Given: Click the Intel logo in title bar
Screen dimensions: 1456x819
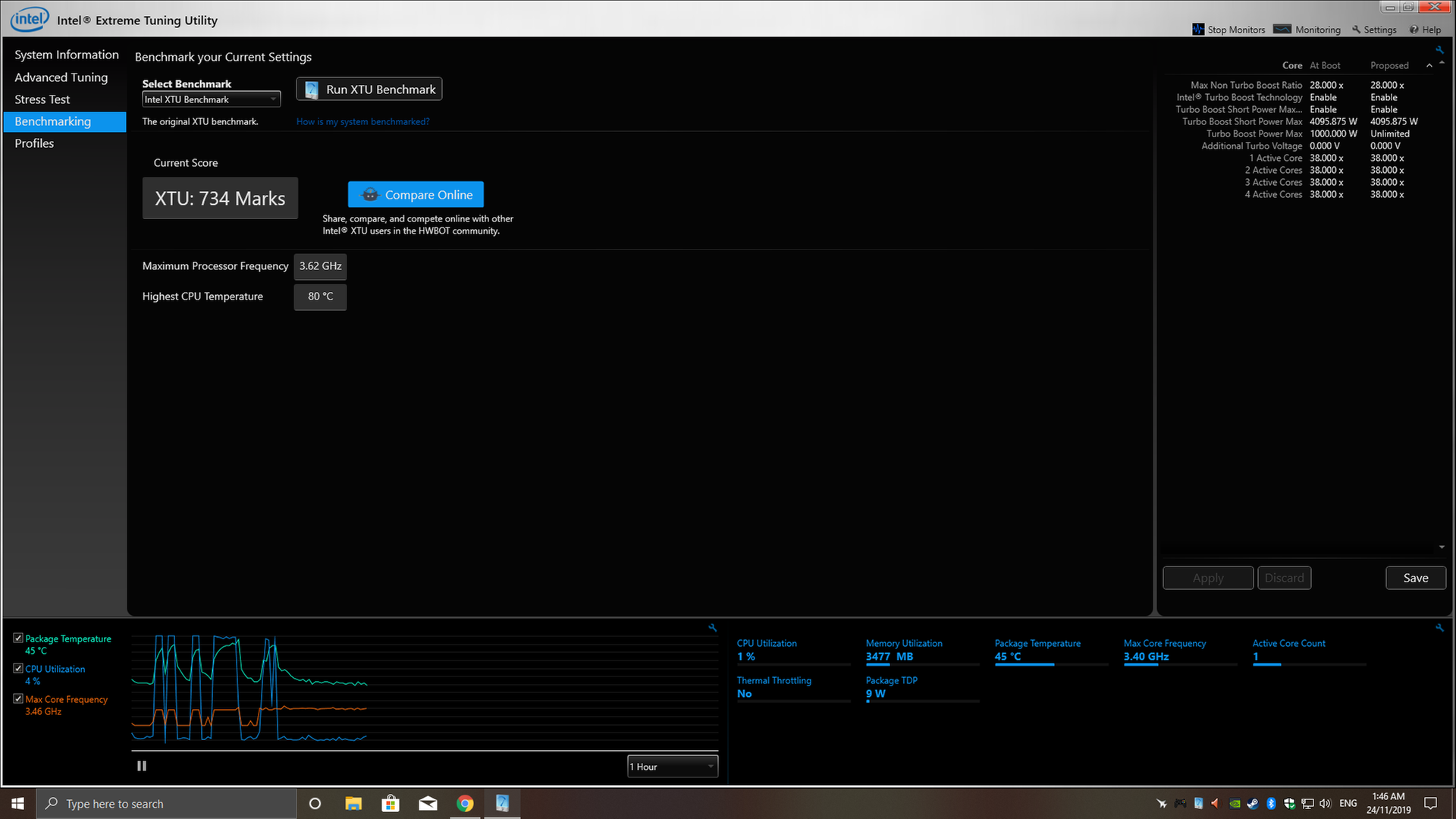Looking at the screenshot, I should coord(30,19).
